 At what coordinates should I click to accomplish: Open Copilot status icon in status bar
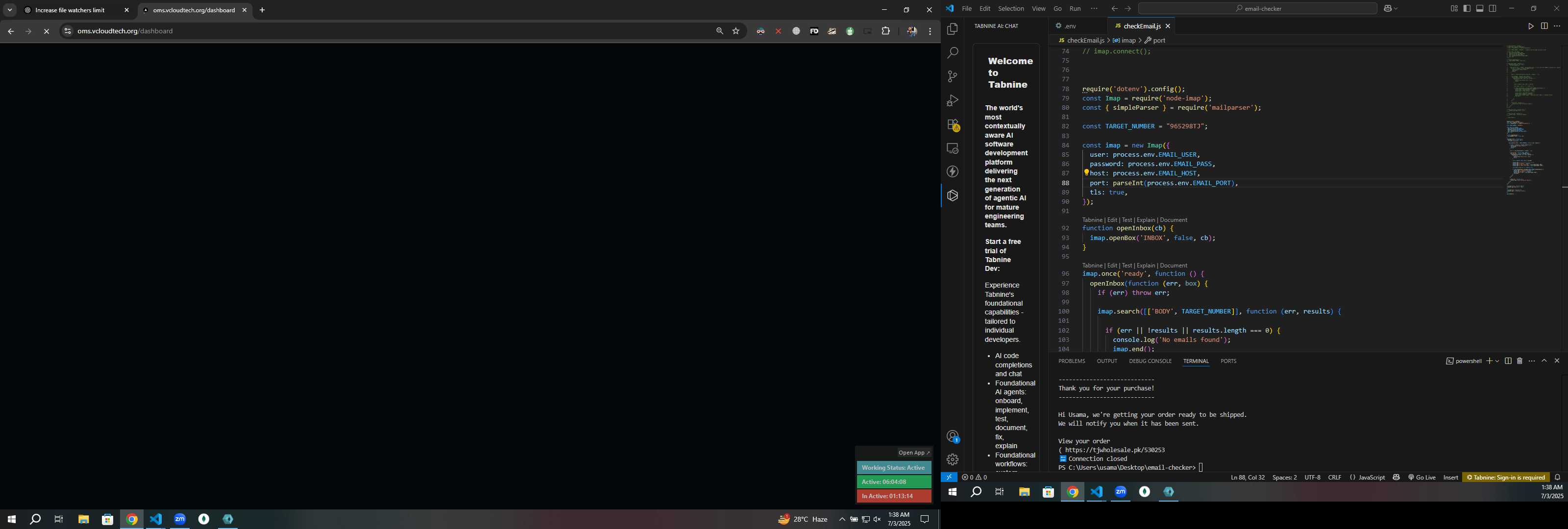1396,477
